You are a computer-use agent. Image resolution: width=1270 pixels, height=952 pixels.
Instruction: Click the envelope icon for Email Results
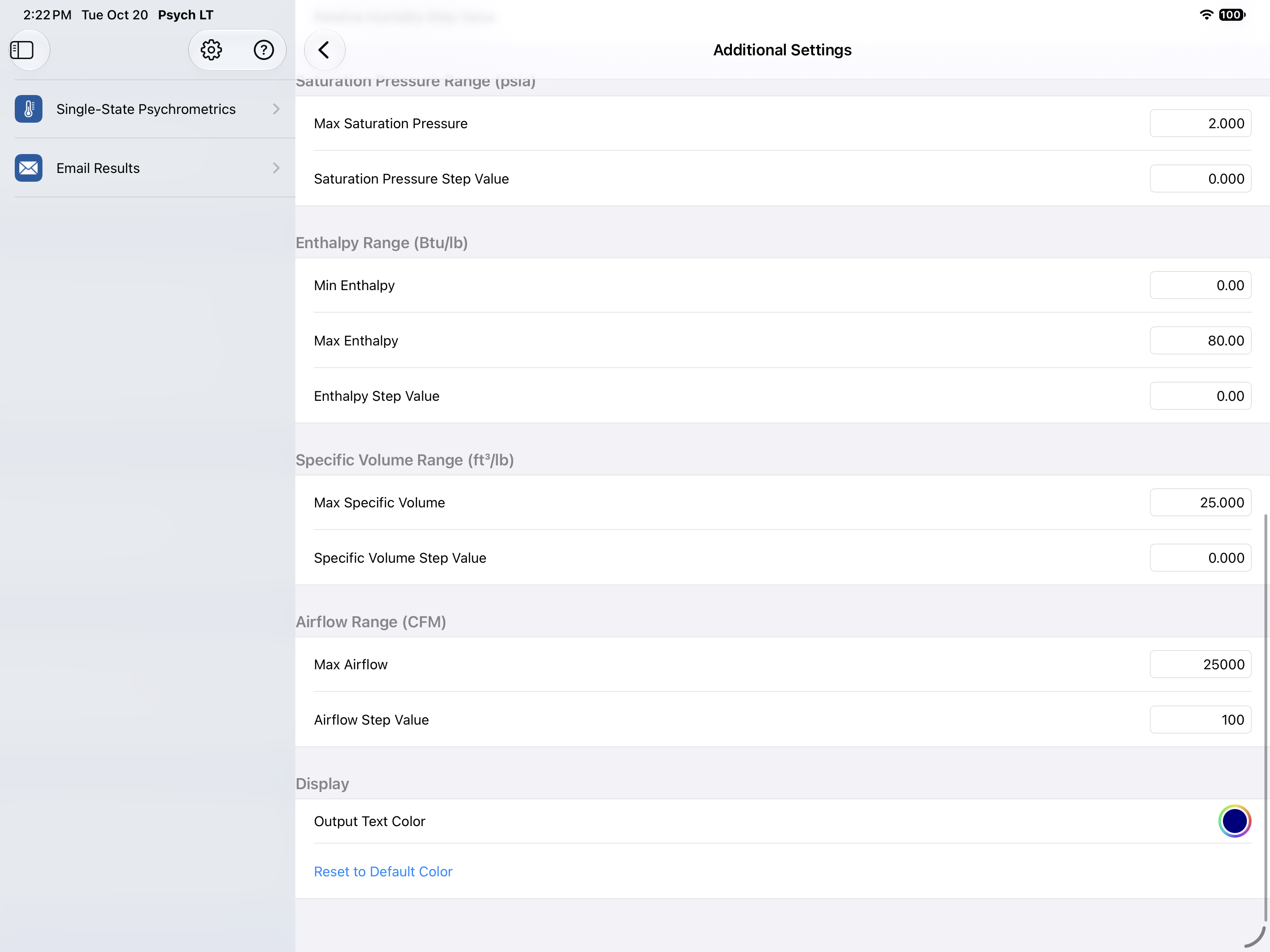pyautogui.click(x=29, y=168)
